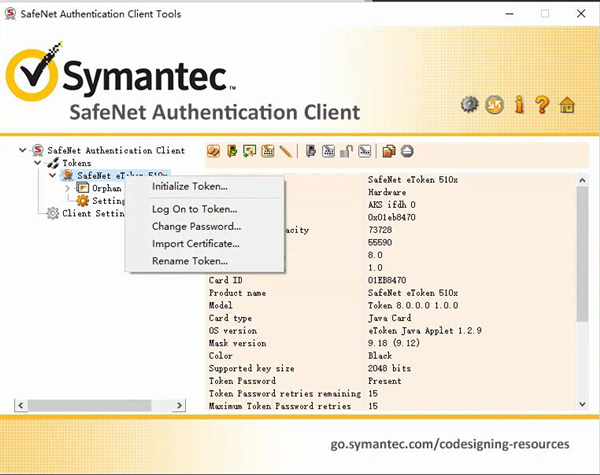The image size is (600, 475).
Task: Click the 'Token 8.0.0.0 1.0.0' model value
Action: (413, 305)
